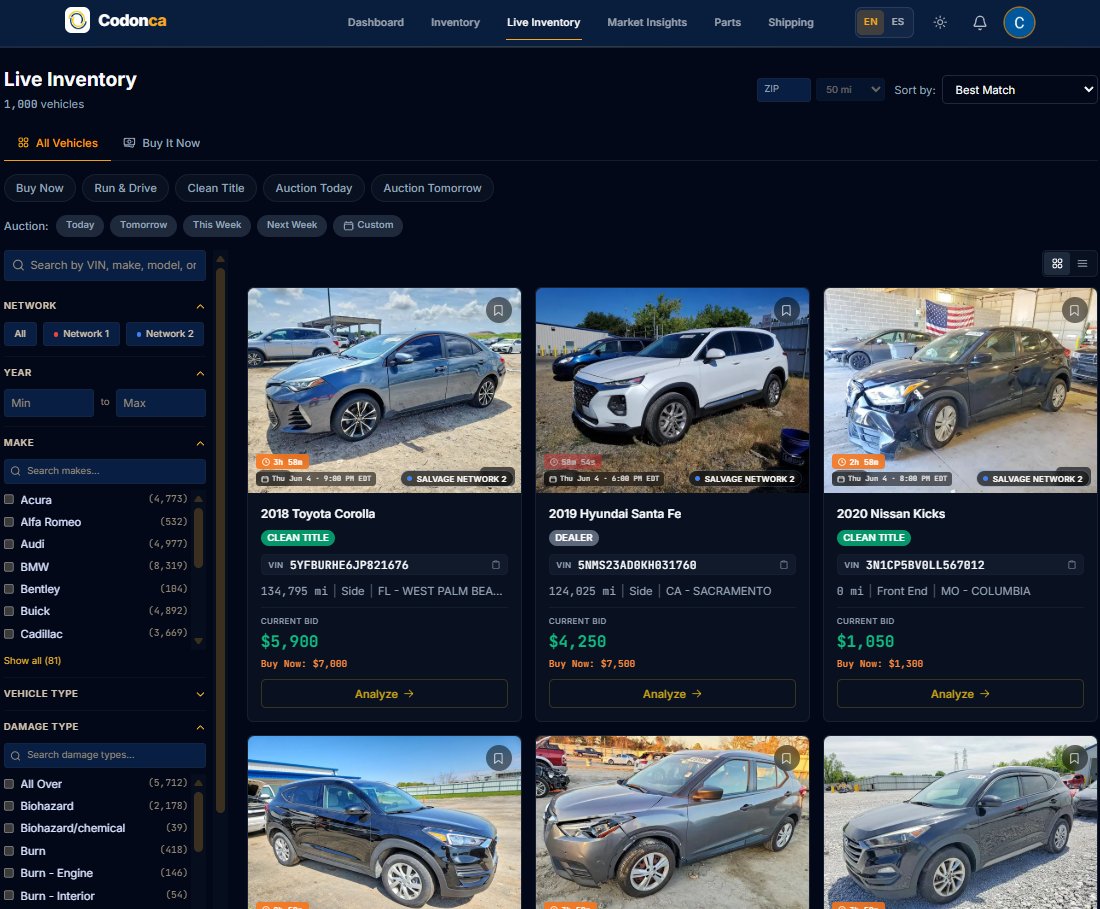The height and width of the screenshot is (909, 1100).
Task: Apply the Run & Drive quick filter
Action: point(126,188)
